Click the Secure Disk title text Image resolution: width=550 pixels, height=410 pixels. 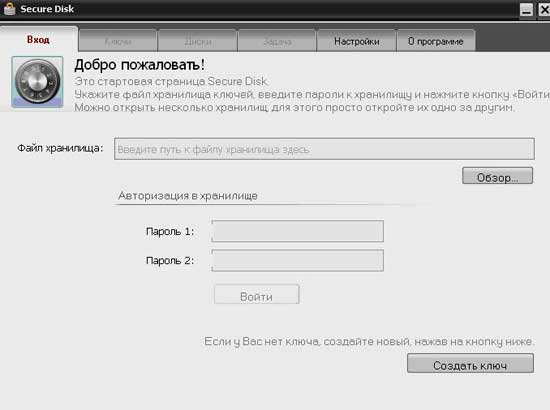click(x=47, y=9)
